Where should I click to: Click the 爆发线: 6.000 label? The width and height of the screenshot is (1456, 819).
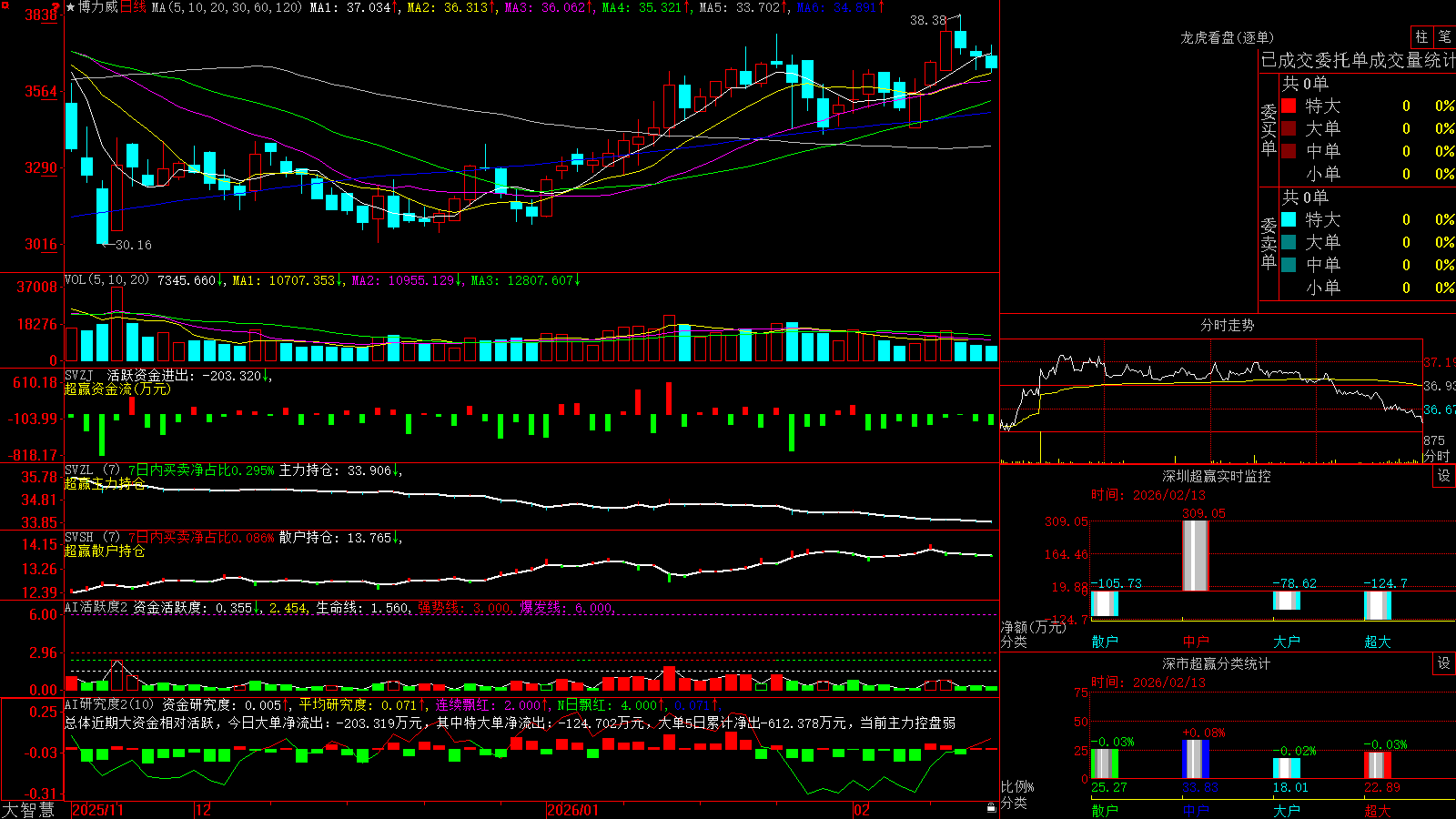[567, 607]
